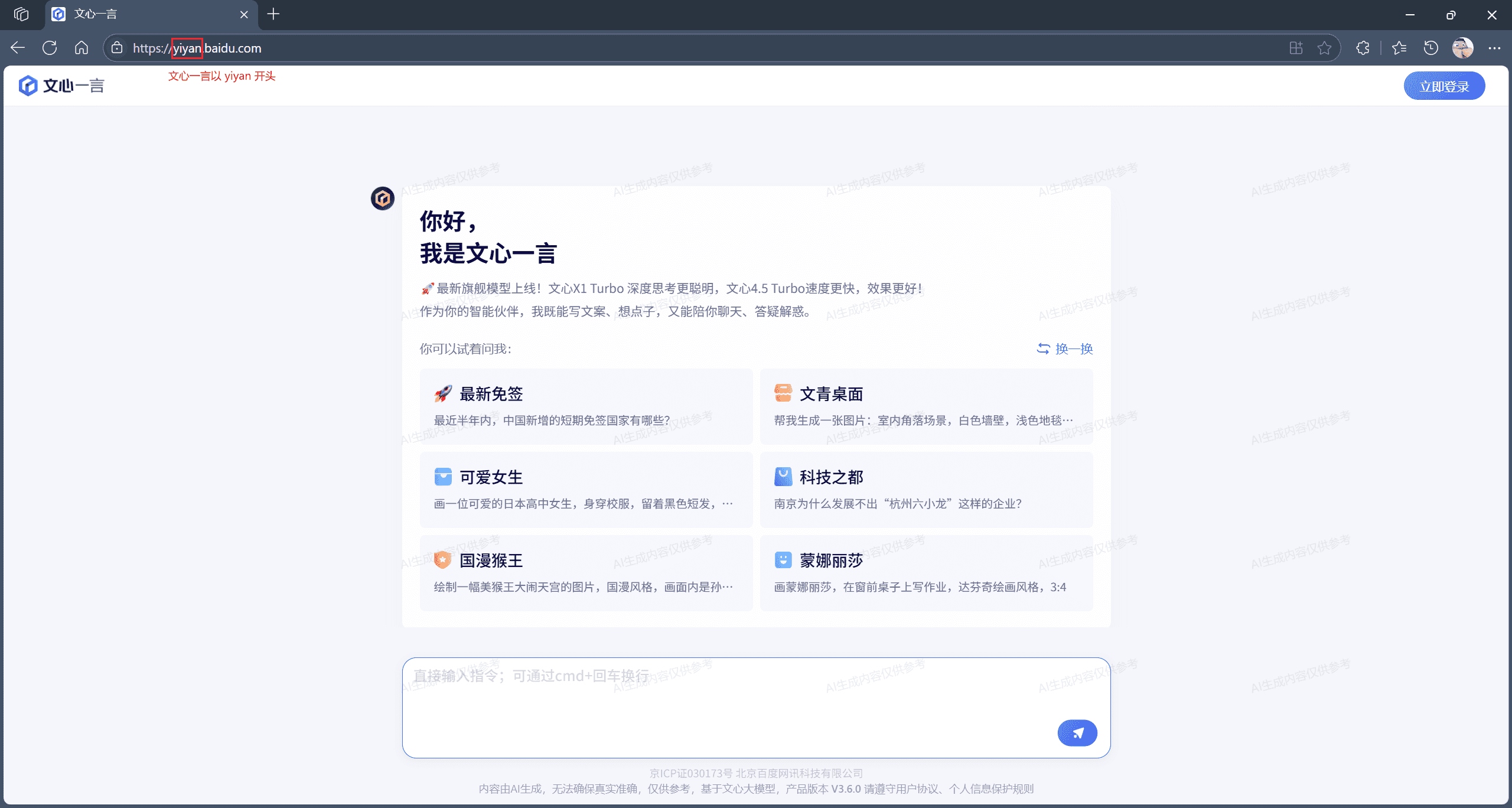The image size is (1512, 808).
Task: Click the 最新旗舰模型上线 announcement line
Action: (x=672, y=288)
